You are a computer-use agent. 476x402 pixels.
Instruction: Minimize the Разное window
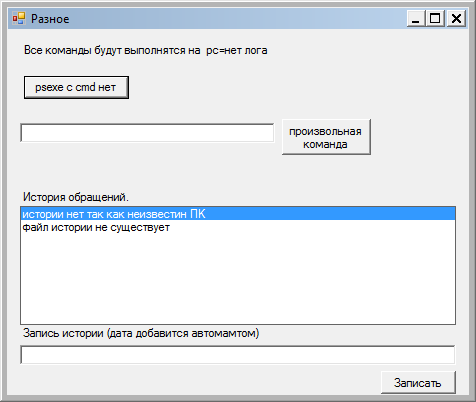tap(416, 18)
